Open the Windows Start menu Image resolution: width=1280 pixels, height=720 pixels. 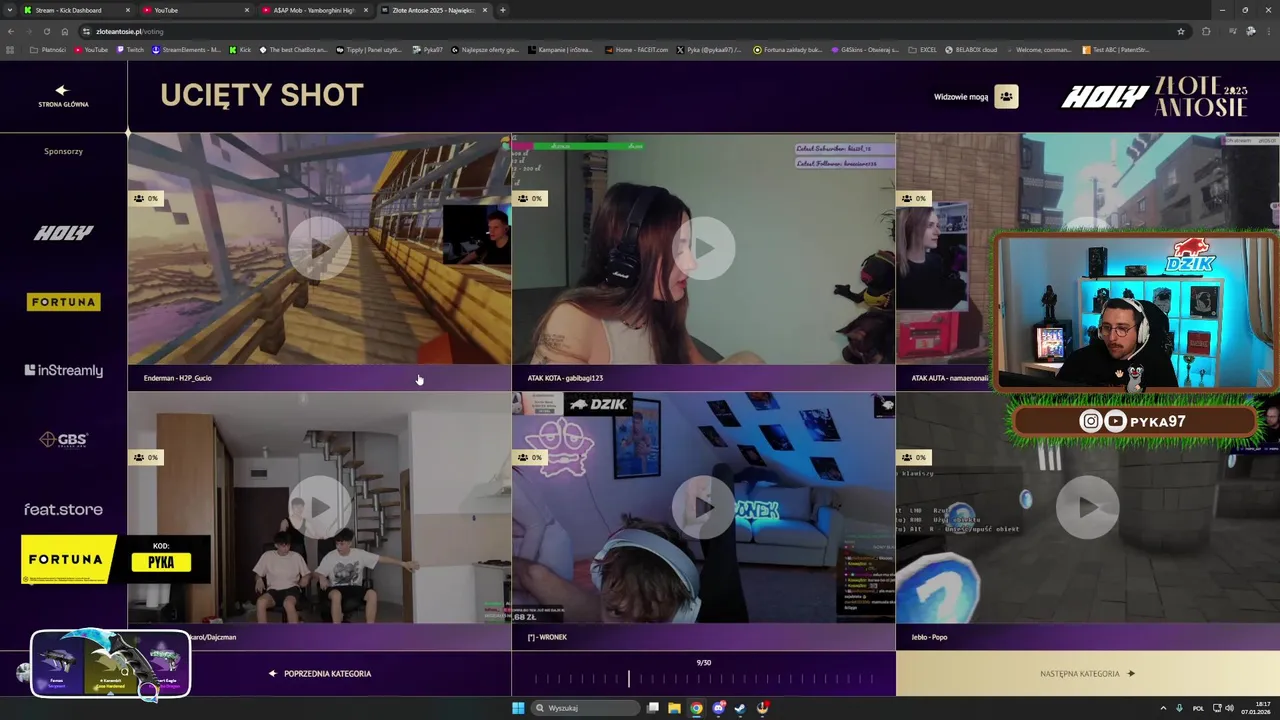[x=518, y=708]
